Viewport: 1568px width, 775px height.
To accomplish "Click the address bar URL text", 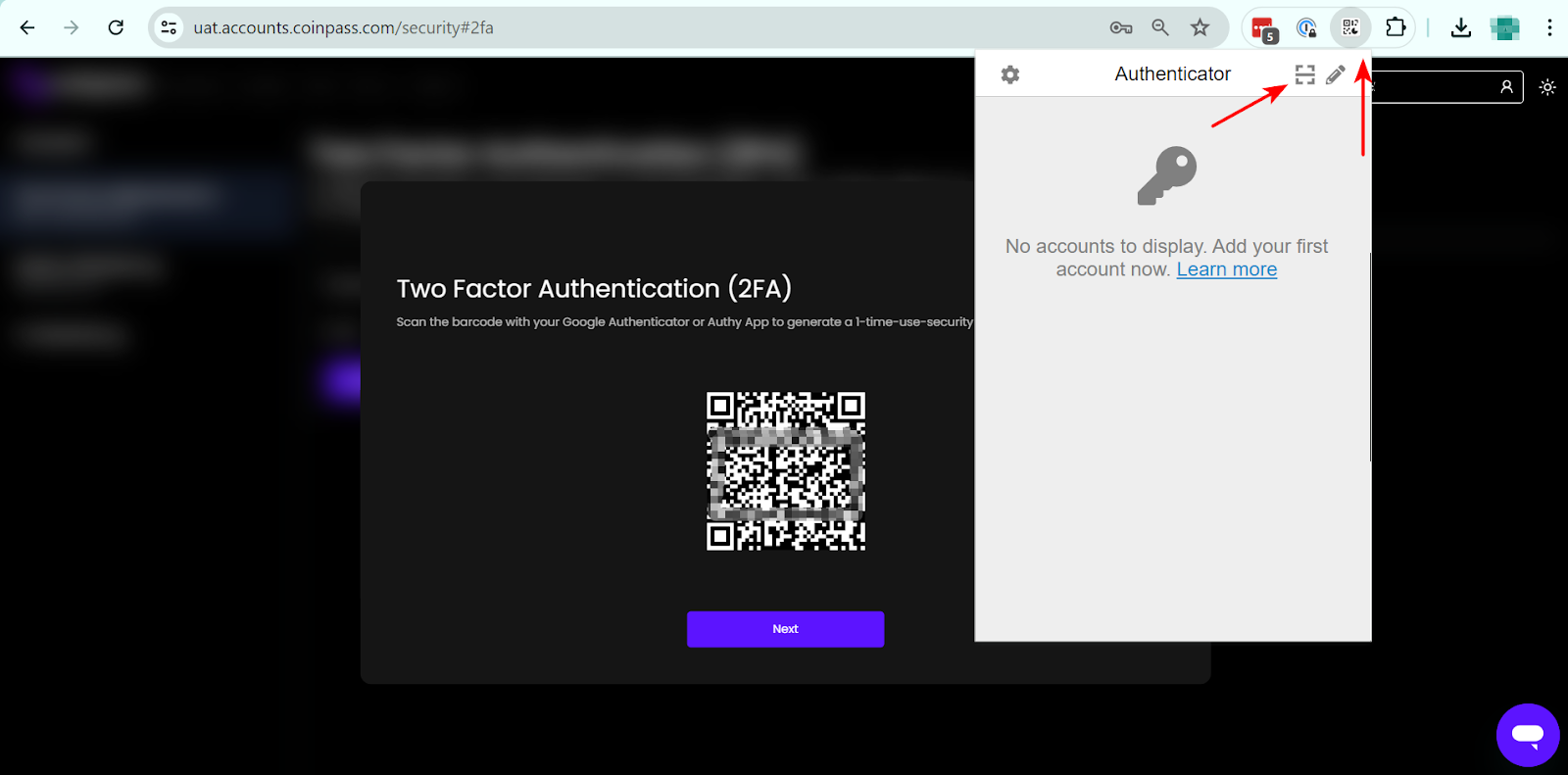I will (343, 27).
